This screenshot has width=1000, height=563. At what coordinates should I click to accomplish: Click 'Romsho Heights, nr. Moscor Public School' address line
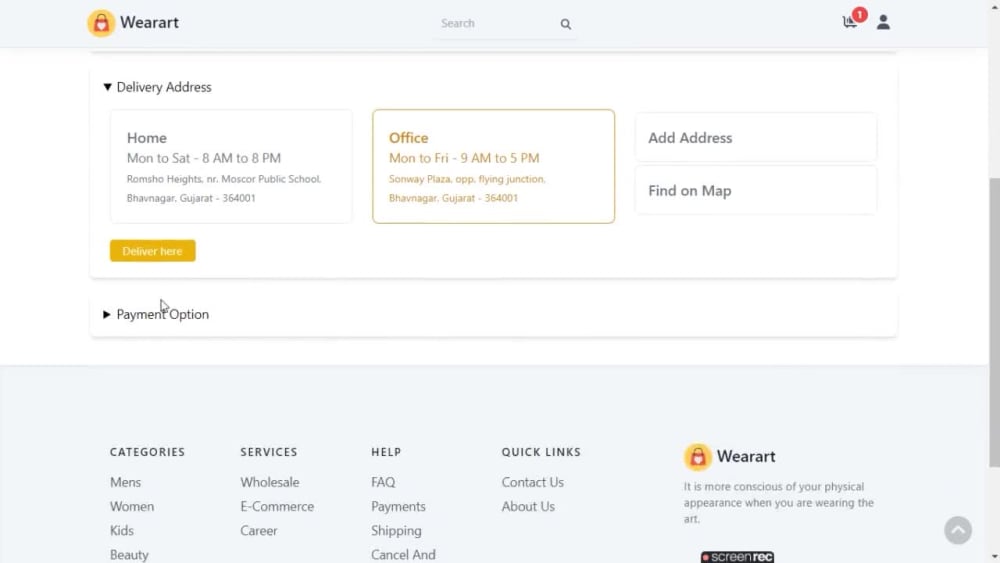tap(224, 179)
